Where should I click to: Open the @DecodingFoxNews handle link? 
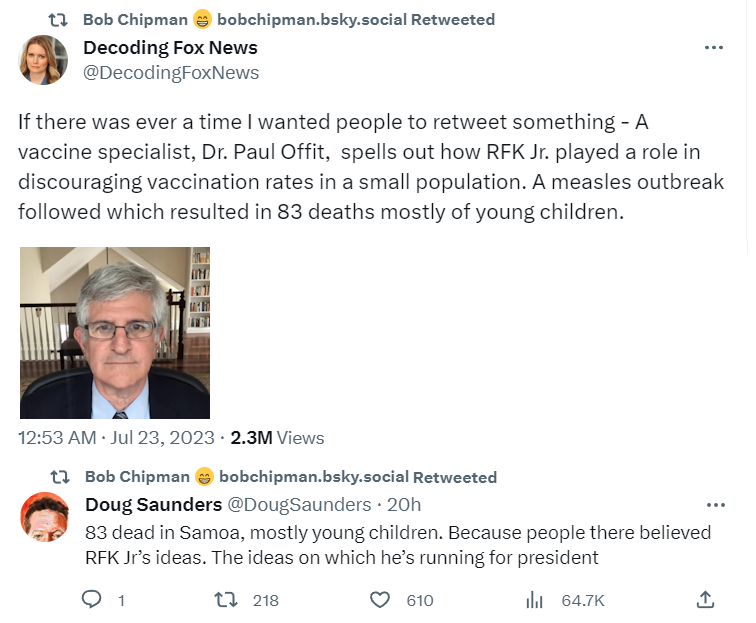(x=171, y=73)
